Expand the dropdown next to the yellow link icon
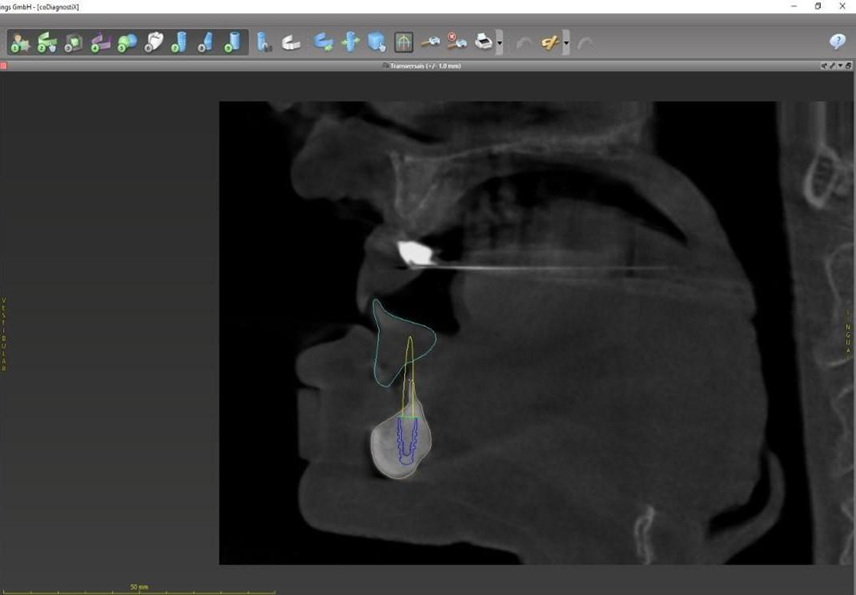The image size is (856, 595). 566,43
